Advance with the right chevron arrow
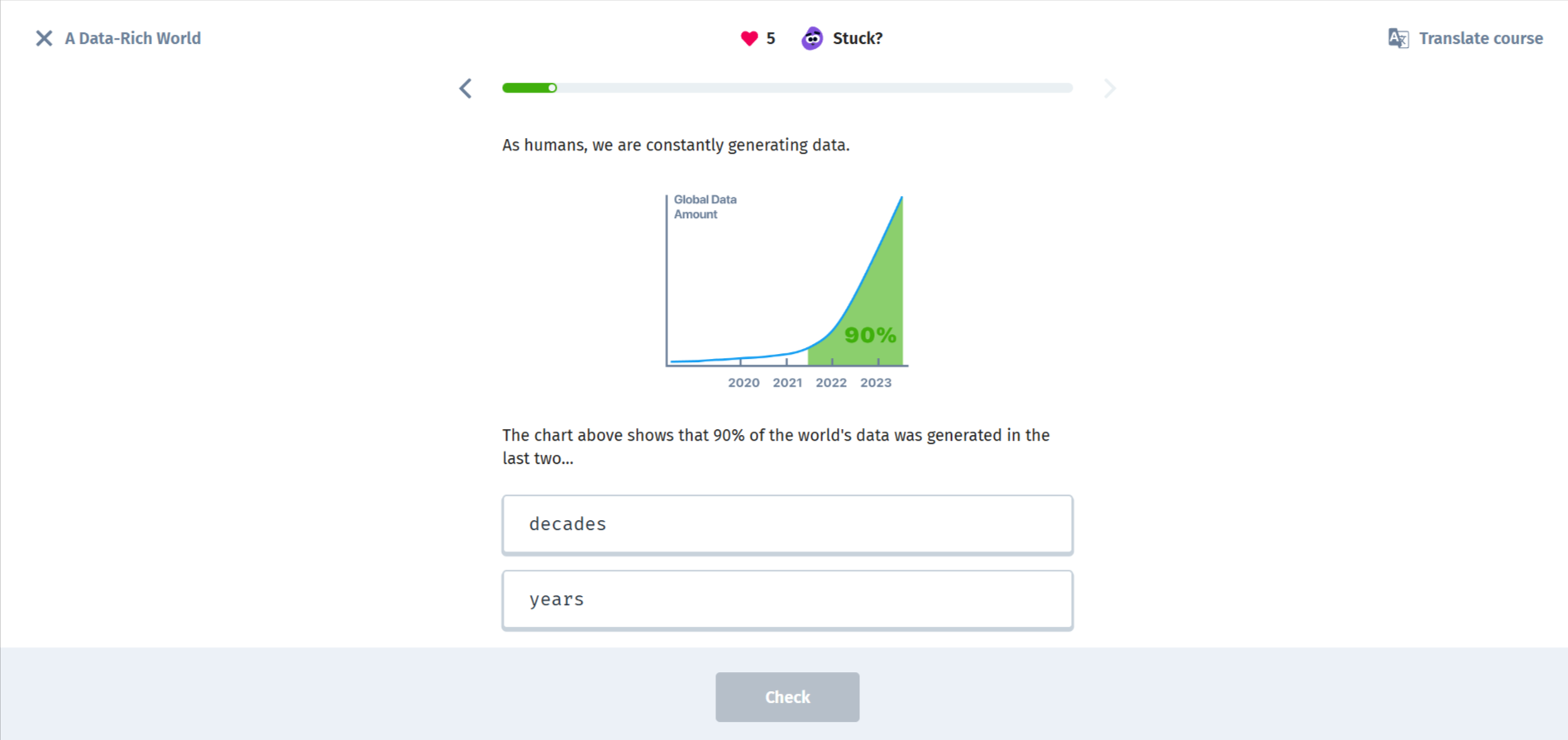 (1110, 88)
